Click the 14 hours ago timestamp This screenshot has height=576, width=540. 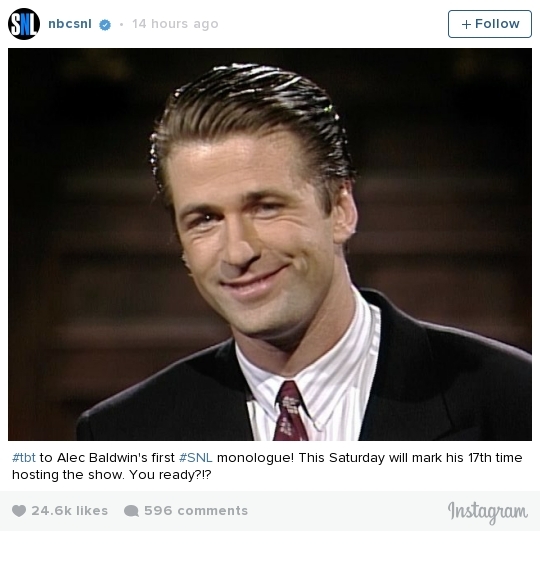click(x=175, y=24)
